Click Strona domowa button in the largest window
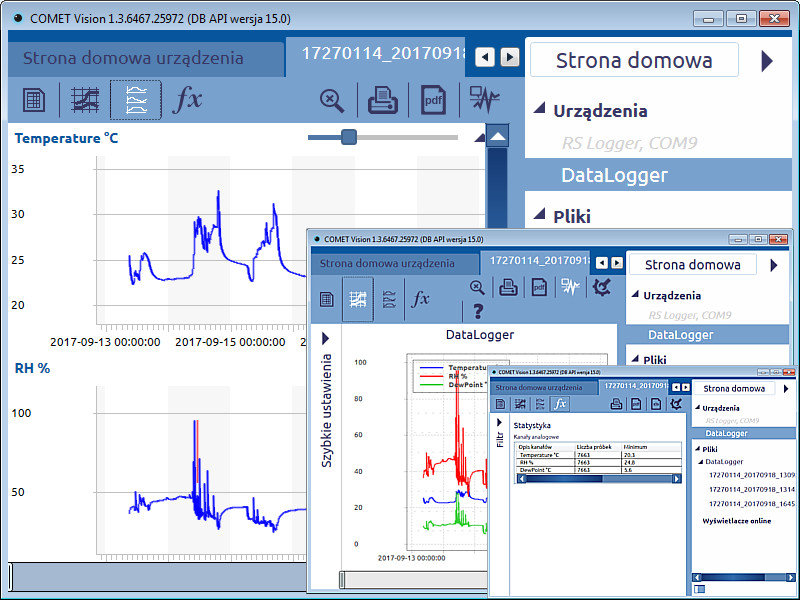Viewport: 800px width, 600px height. click(634, 60)
